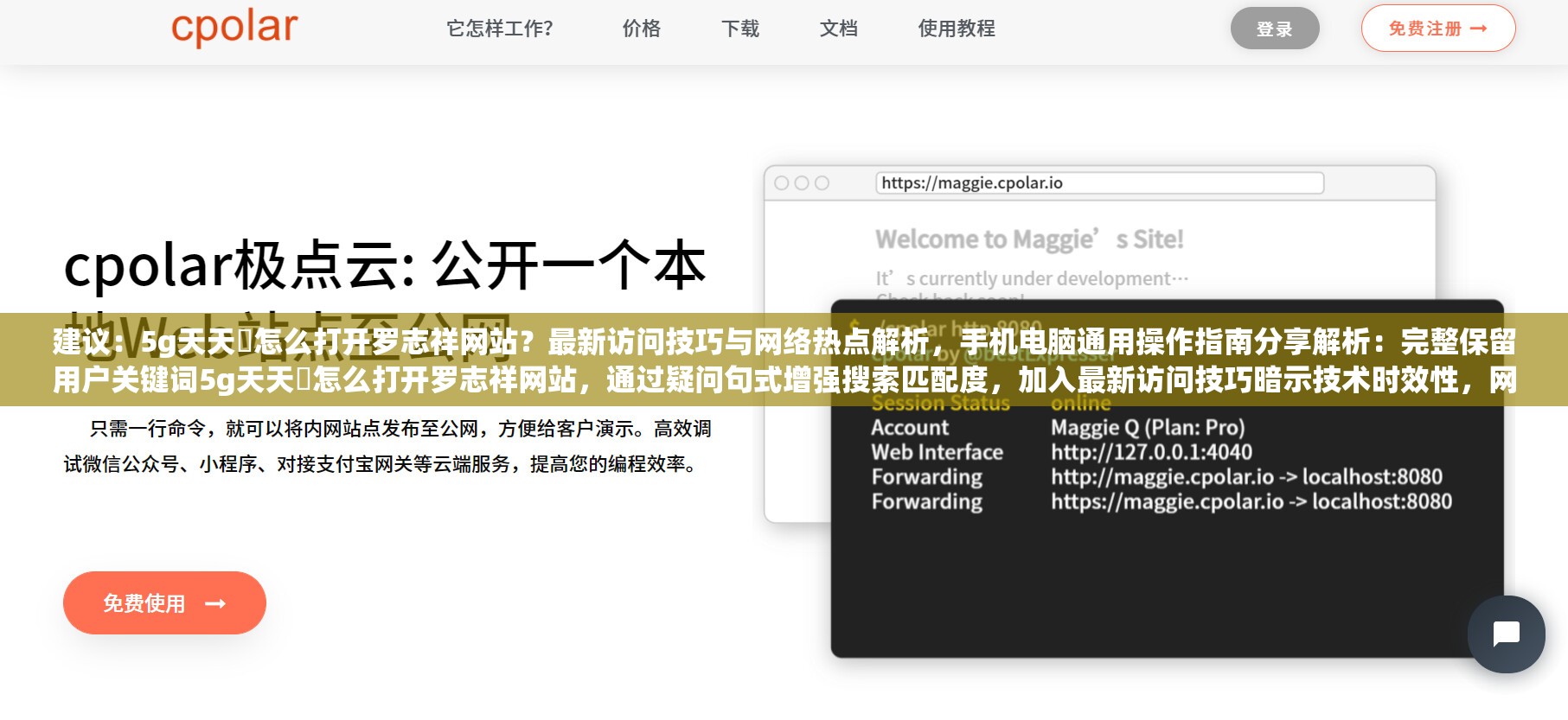Viewport: 1568px width, 720px height.
Task: Open the 使用教程 tutorials page
Action: (957, 29)
